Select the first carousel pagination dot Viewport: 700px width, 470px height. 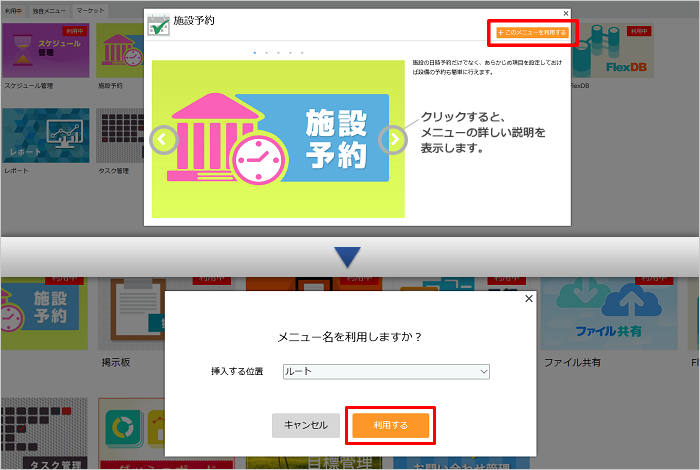point(255,53)
